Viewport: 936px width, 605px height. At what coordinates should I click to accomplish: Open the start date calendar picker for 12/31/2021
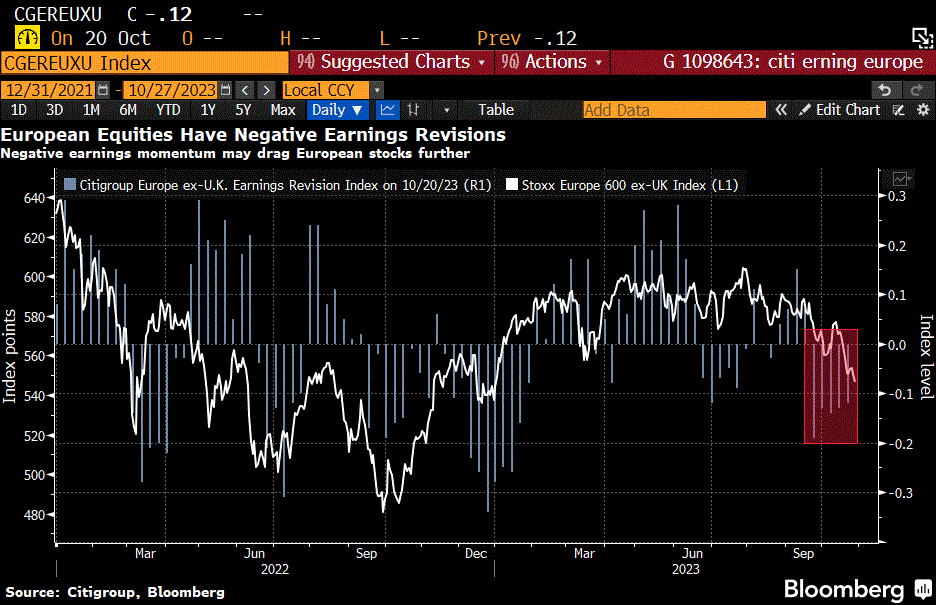coord(103,90)
